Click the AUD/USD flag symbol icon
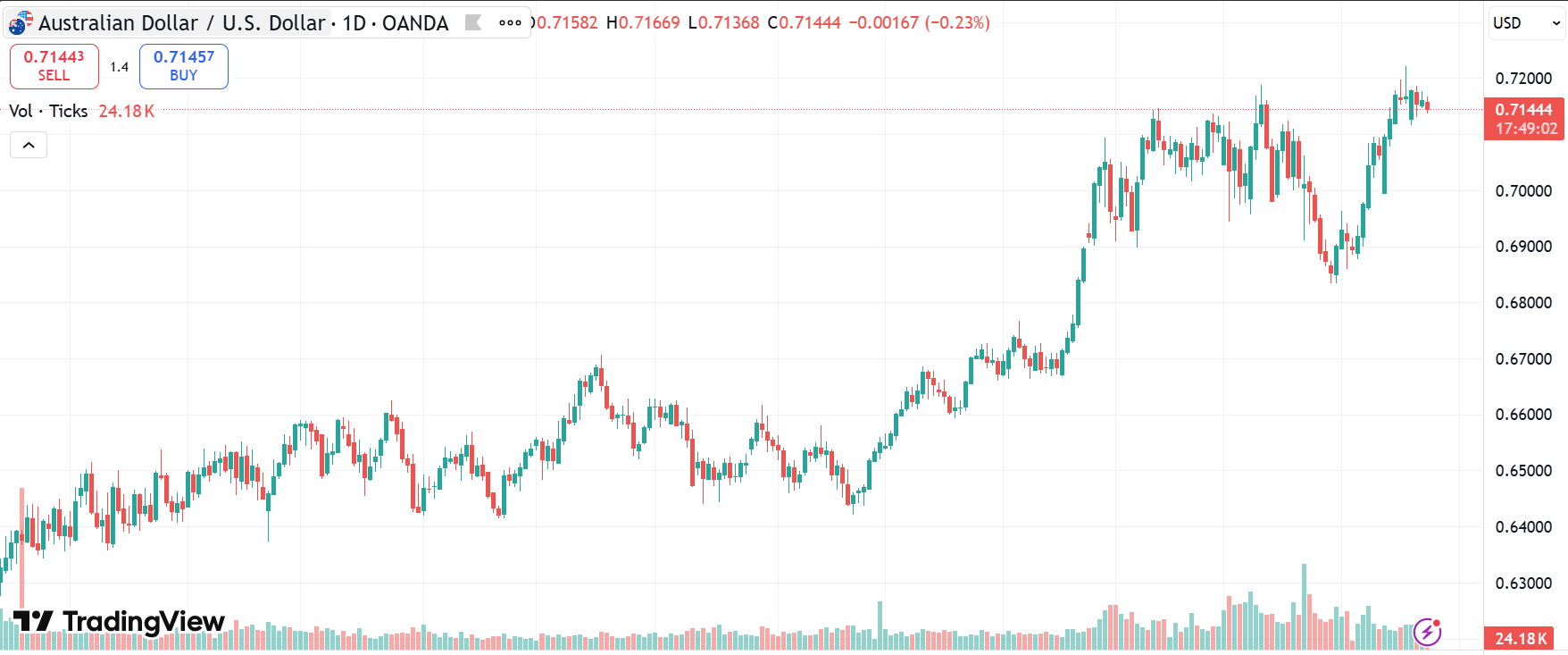 (x=21, y=23)
